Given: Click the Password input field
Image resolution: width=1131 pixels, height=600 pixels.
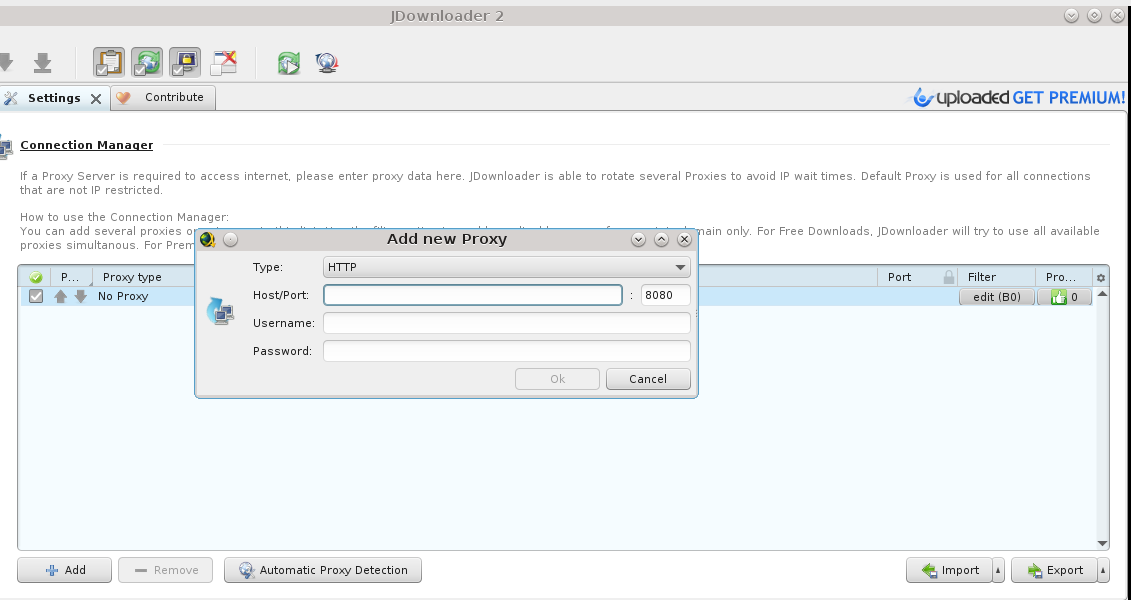Looking at the screenshot, I should pyautogui.click(x=506, y=351).
